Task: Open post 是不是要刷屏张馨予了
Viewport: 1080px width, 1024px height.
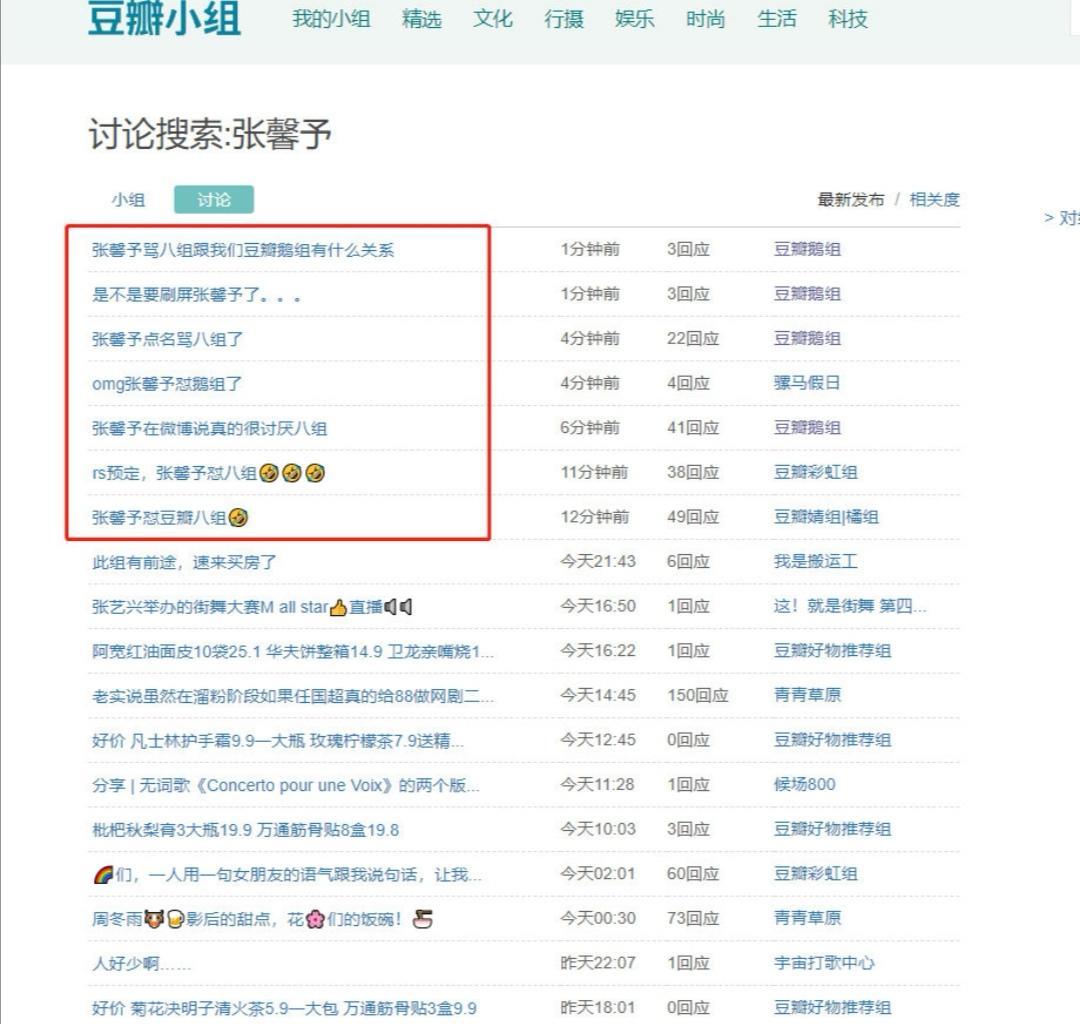Action: click(196, 295)
